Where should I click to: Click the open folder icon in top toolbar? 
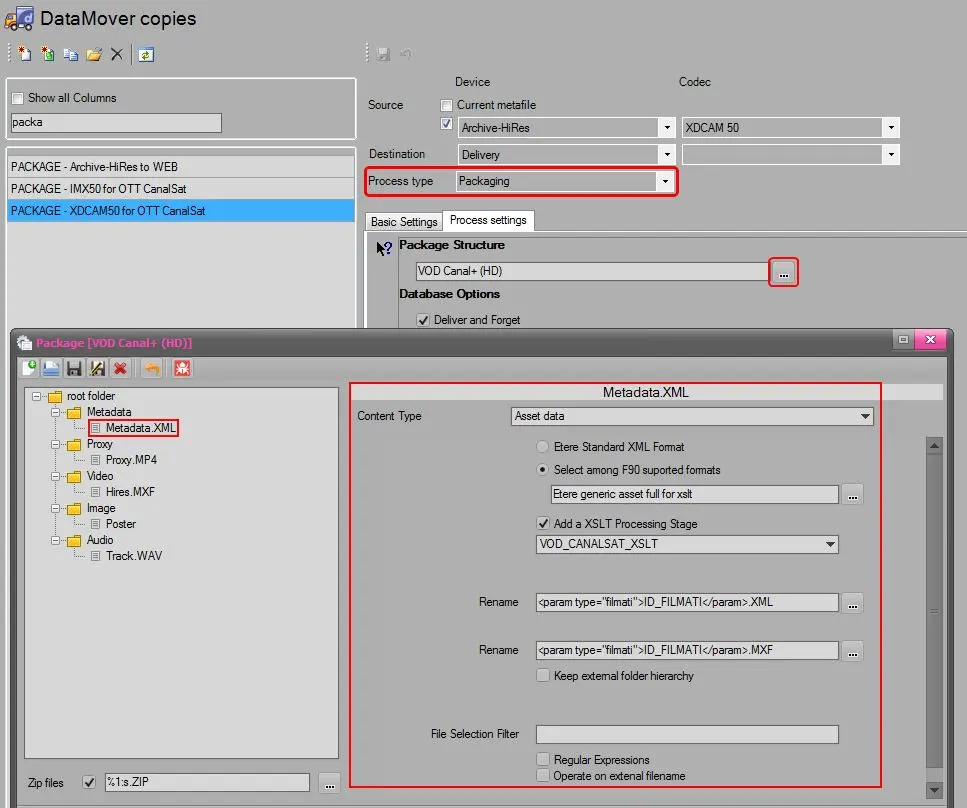tap(94, 55)
